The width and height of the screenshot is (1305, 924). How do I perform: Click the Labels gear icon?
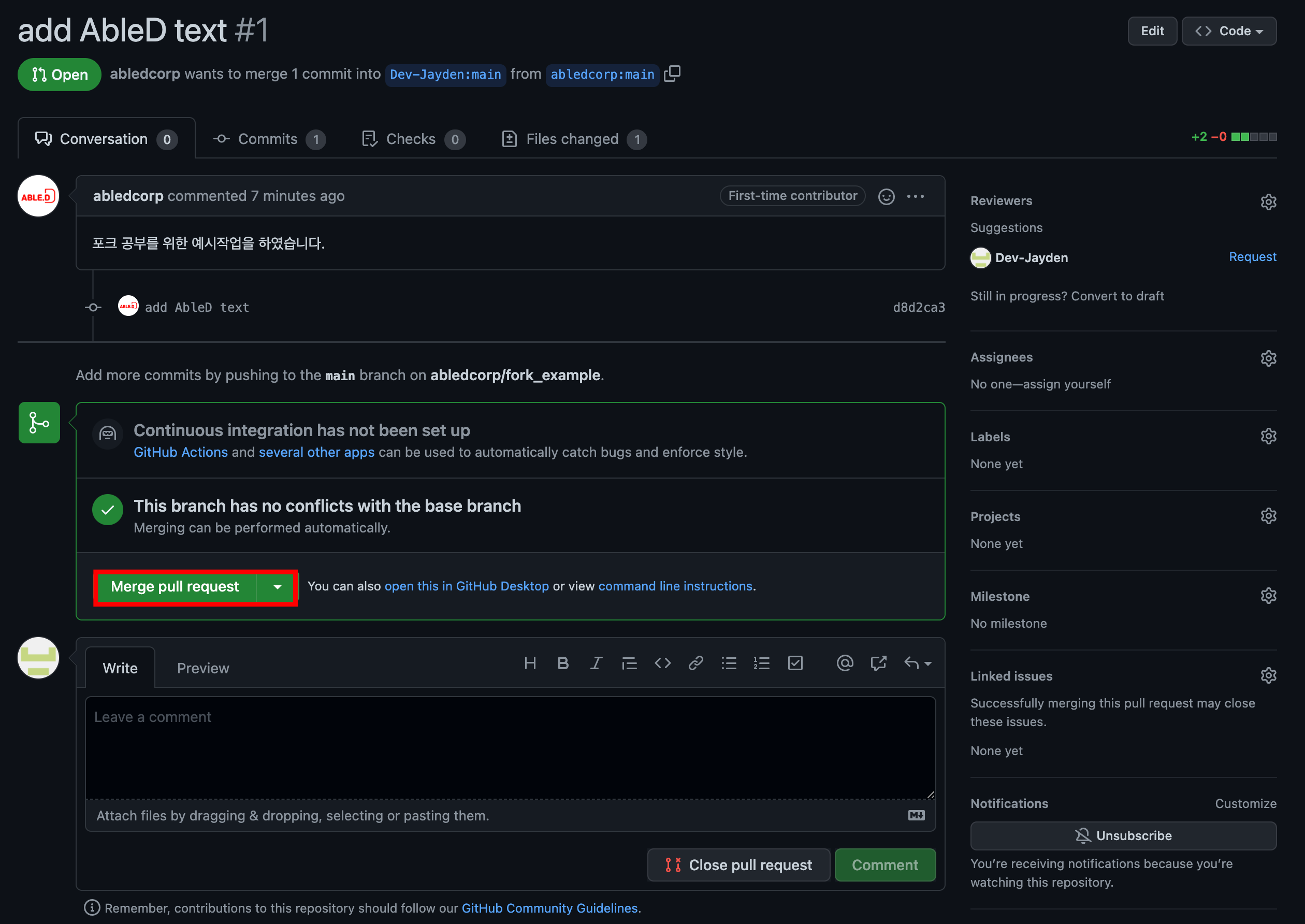pyautogui.click(x=1268, y=437)
